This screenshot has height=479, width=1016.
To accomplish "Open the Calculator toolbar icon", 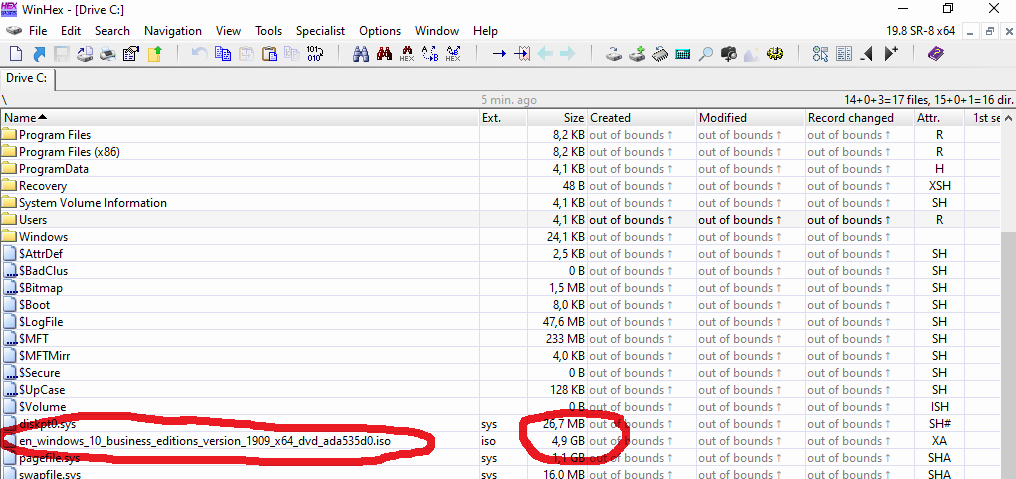I will pos(682,54).
